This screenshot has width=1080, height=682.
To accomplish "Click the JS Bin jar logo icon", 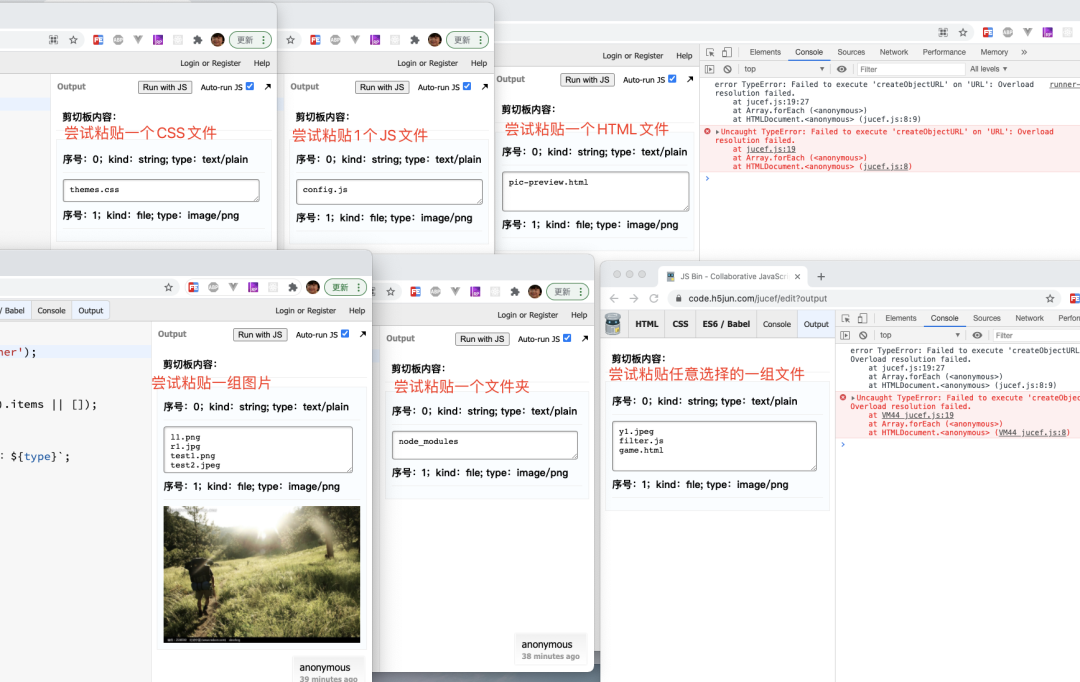I will tap(613, 324).
